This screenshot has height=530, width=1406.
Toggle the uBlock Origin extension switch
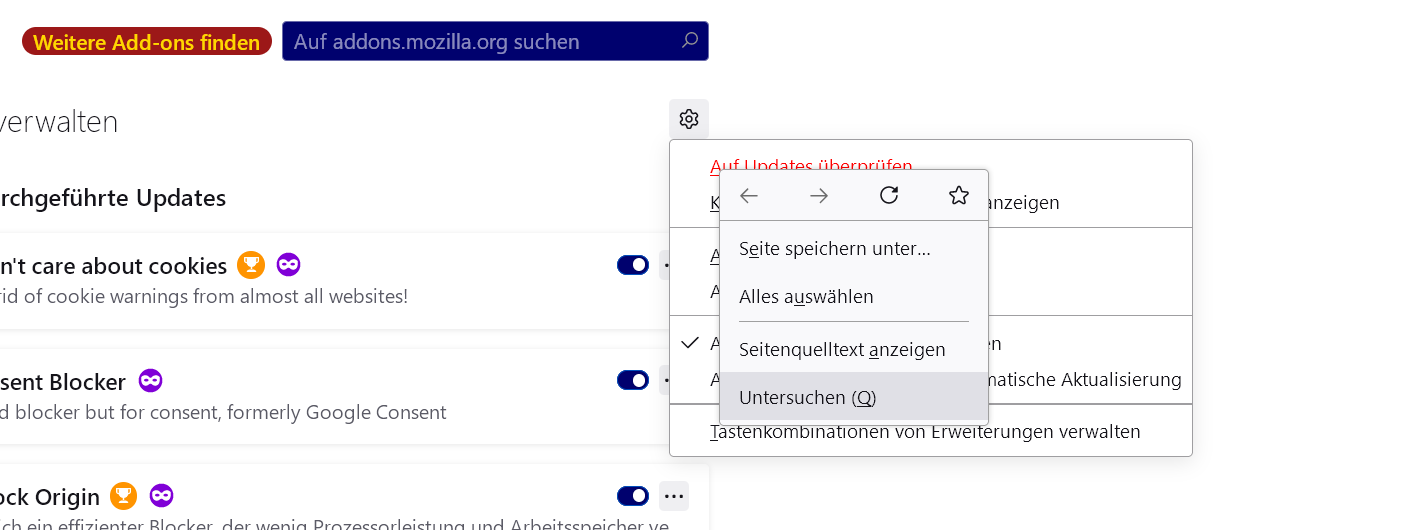pyautogui.click(x=633, y=495)
